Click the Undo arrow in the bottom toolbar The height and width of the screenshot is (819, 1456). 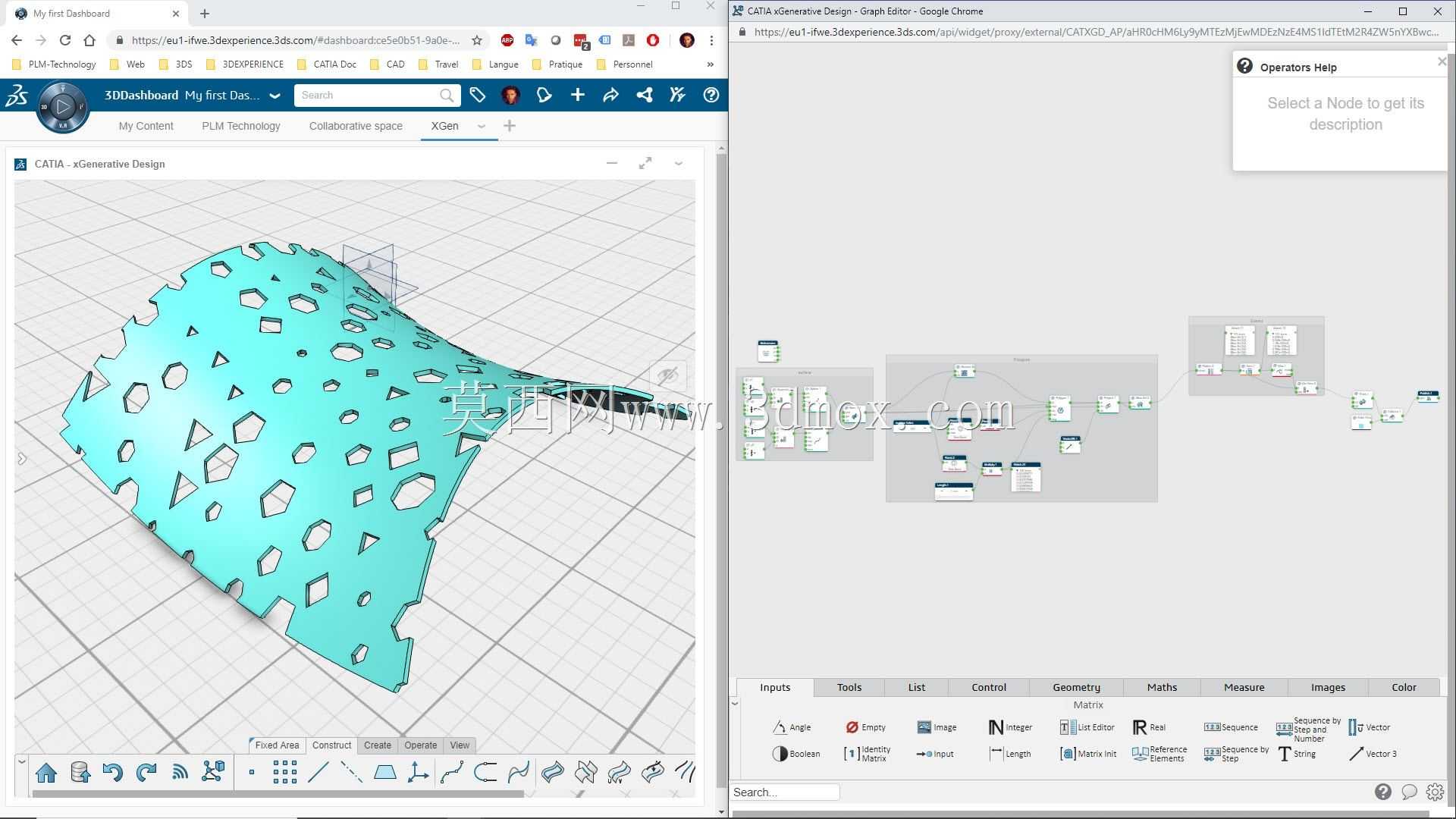113,773
